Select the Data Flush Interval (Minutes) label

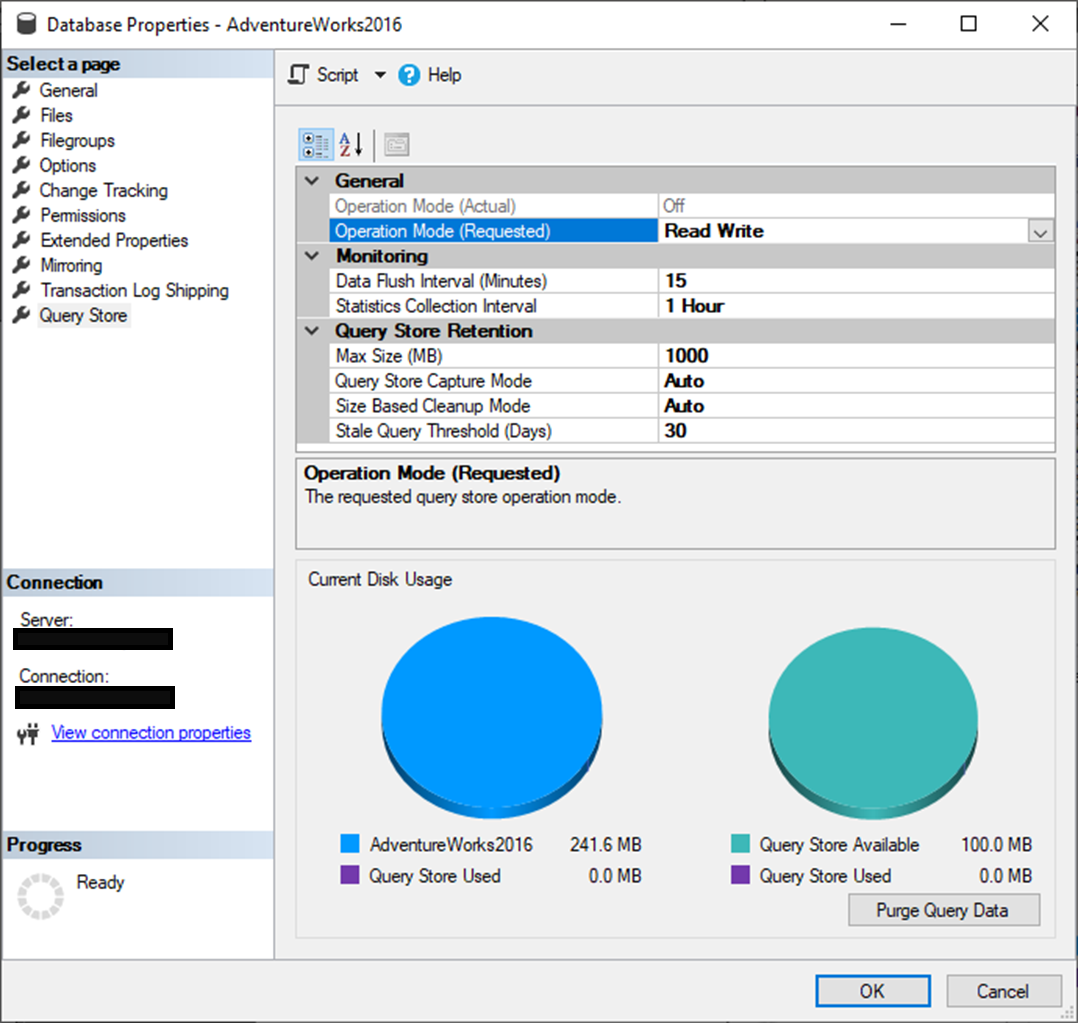tap(441, 281)
